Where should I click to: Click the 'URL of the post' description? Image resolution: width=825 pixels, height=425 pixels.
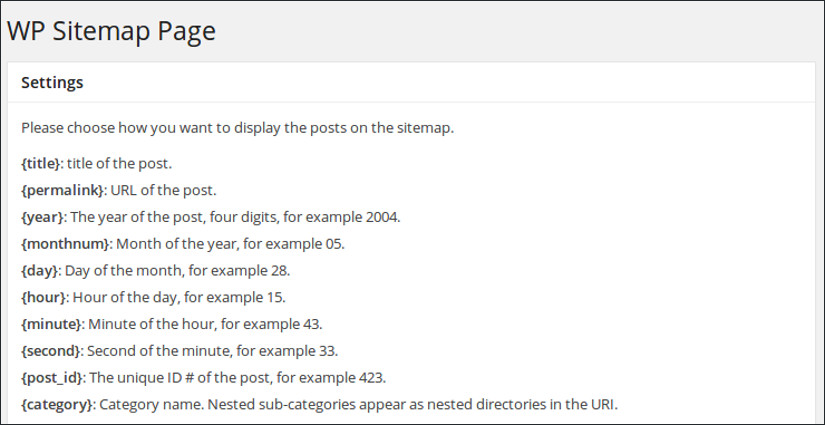pyautogui.click(x=164, y=189)
